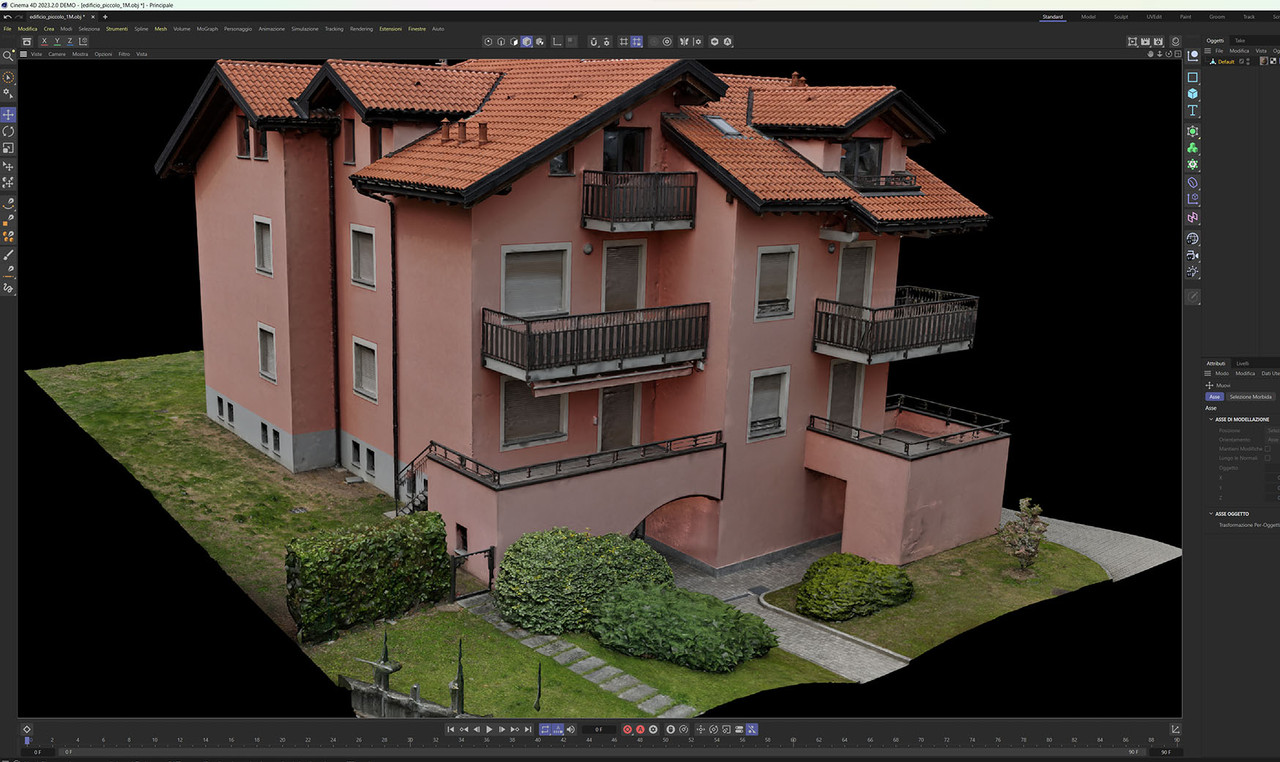This screenshot has height=762, width=1280.
Task: Click frame 30 on timeline ruler
Action: coord(410,741)
